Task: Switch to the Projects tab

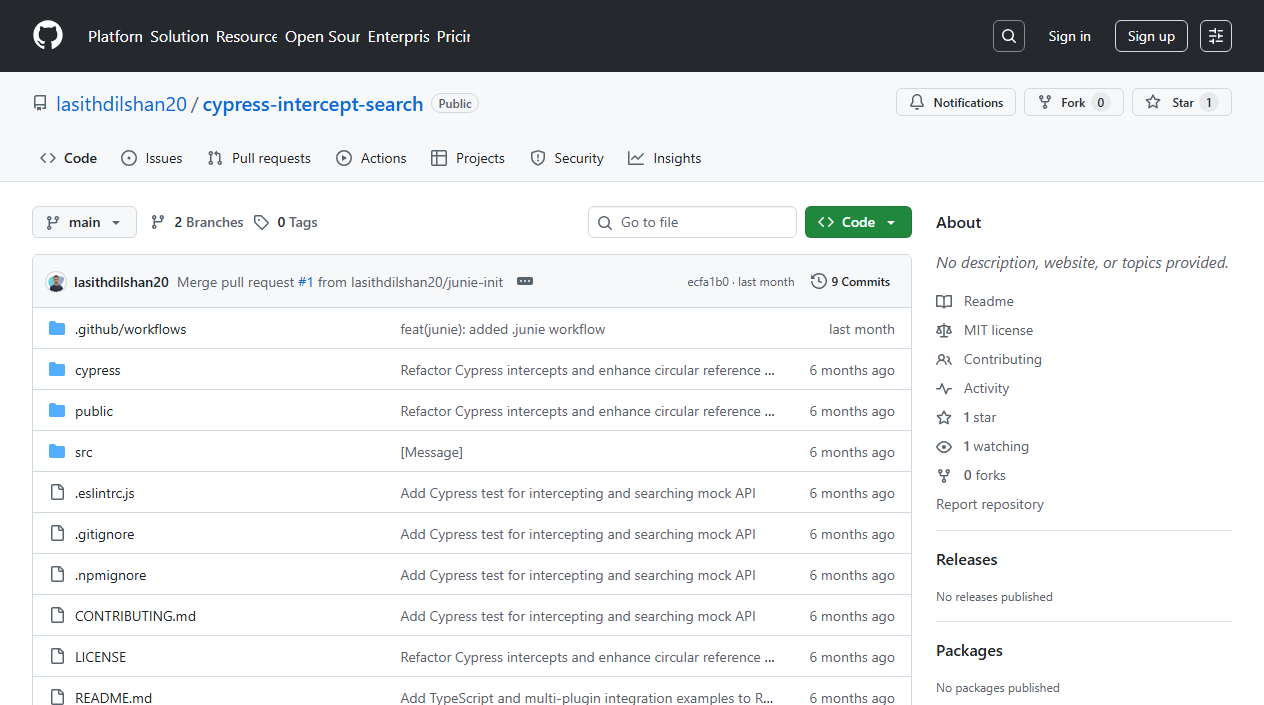Action: click(x=468, y=158)
